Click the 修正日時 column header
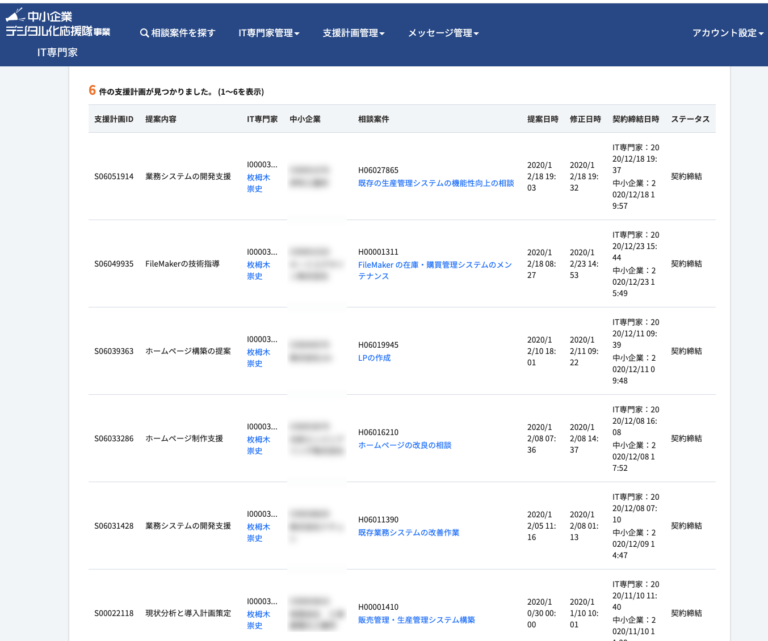Viewport: 768px width, 641px height. pyautogui.click(x=585, y=119)
